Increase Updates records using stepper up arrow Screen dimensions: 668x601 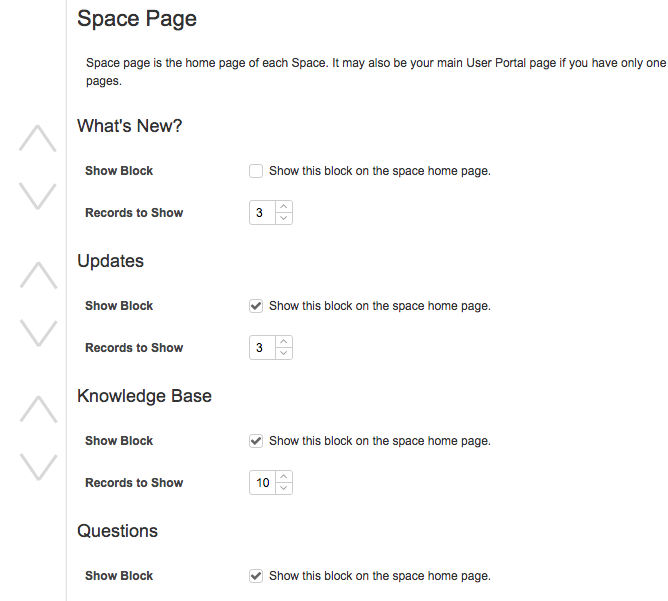[x=284, y=342]
